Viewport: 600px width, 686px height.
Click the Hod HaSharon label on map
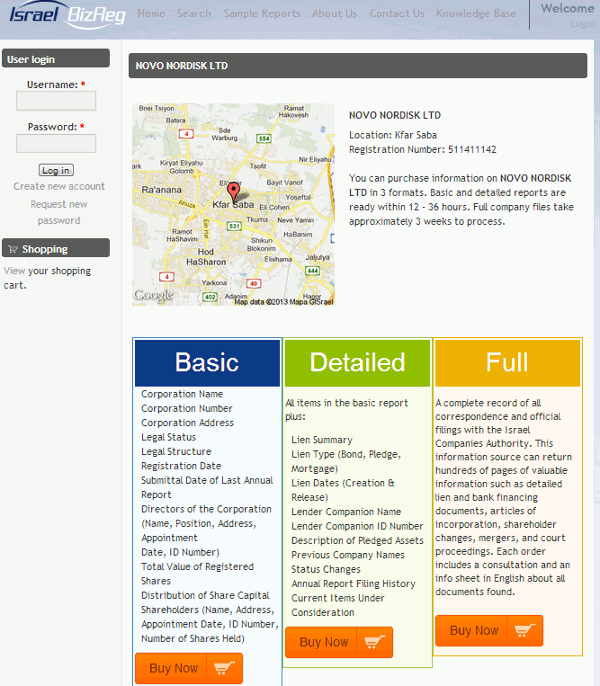point(206,257)
